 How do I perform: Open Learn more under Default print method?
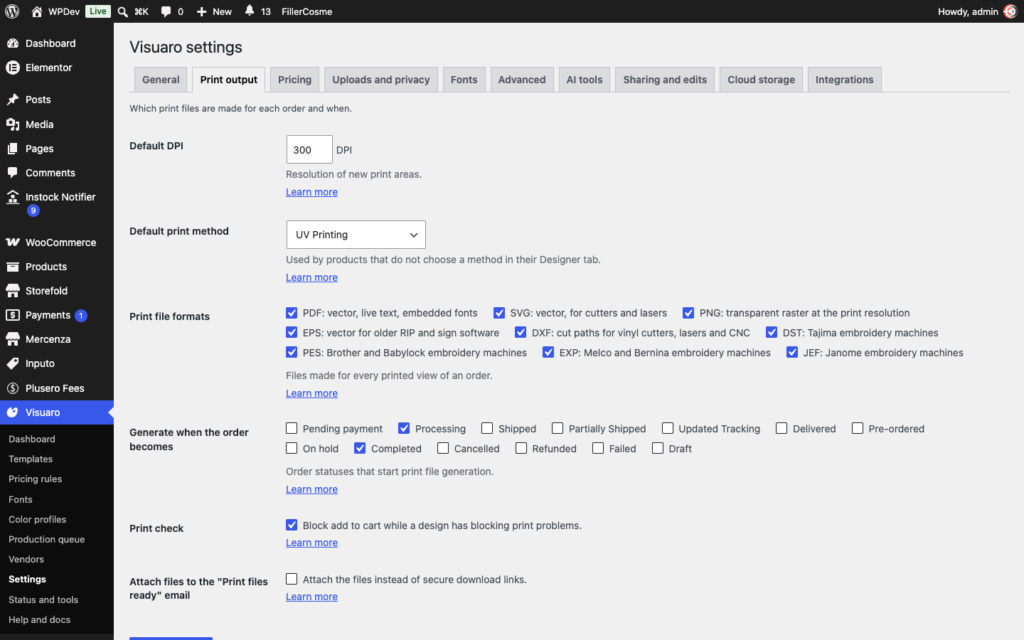click(312, 278)
